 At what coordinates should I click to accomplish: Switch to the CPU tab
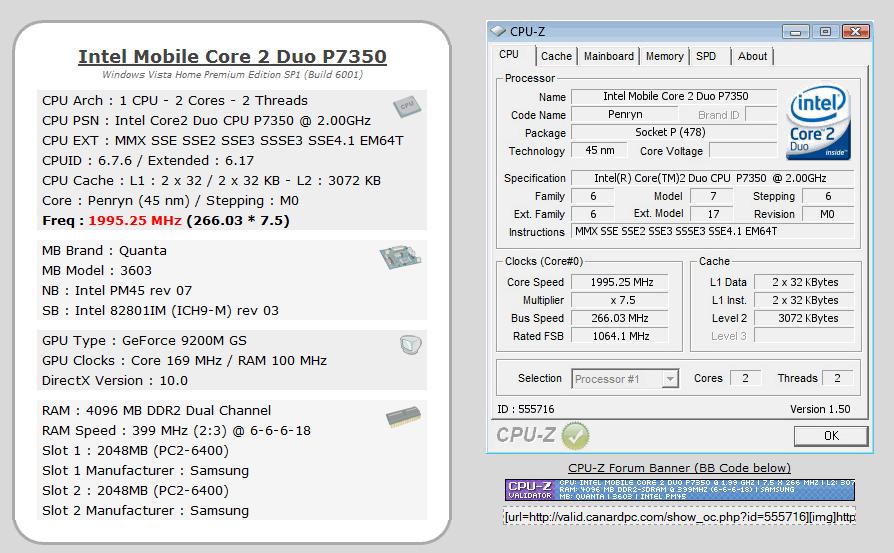click(509, 55)
